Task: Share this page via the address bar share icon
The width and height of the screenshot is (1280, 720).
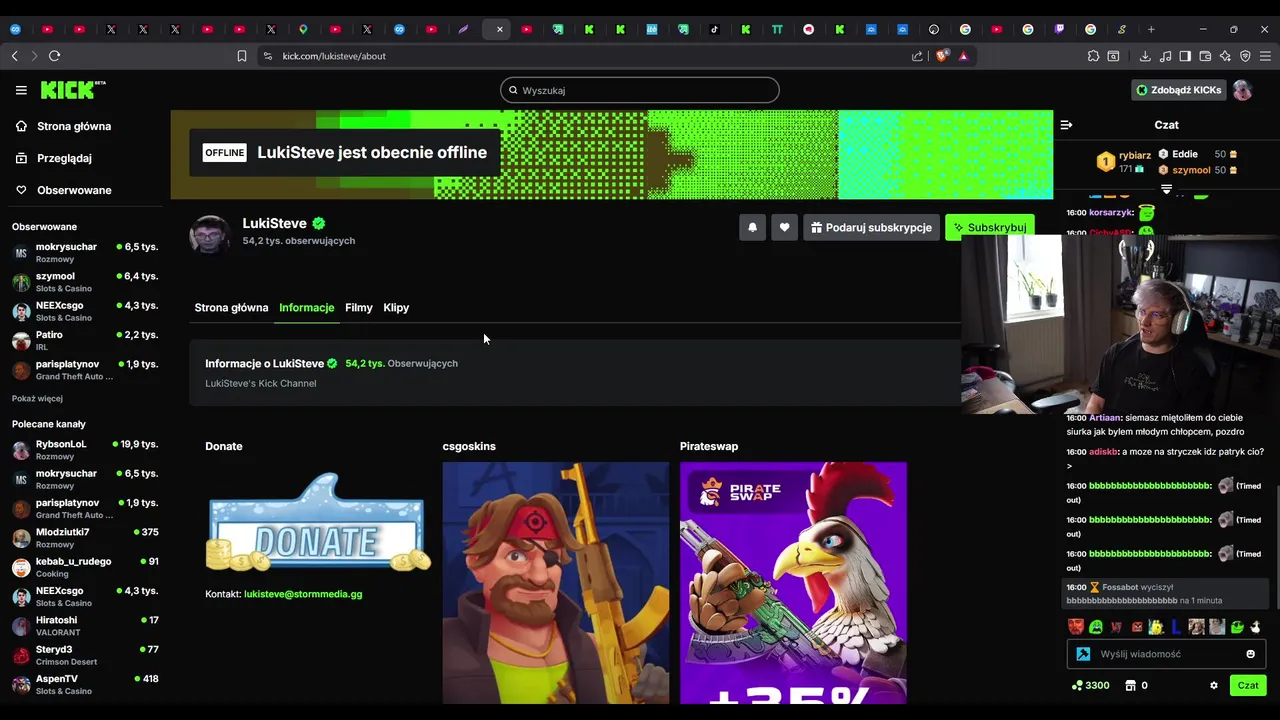Action: [x=917, y=56]
